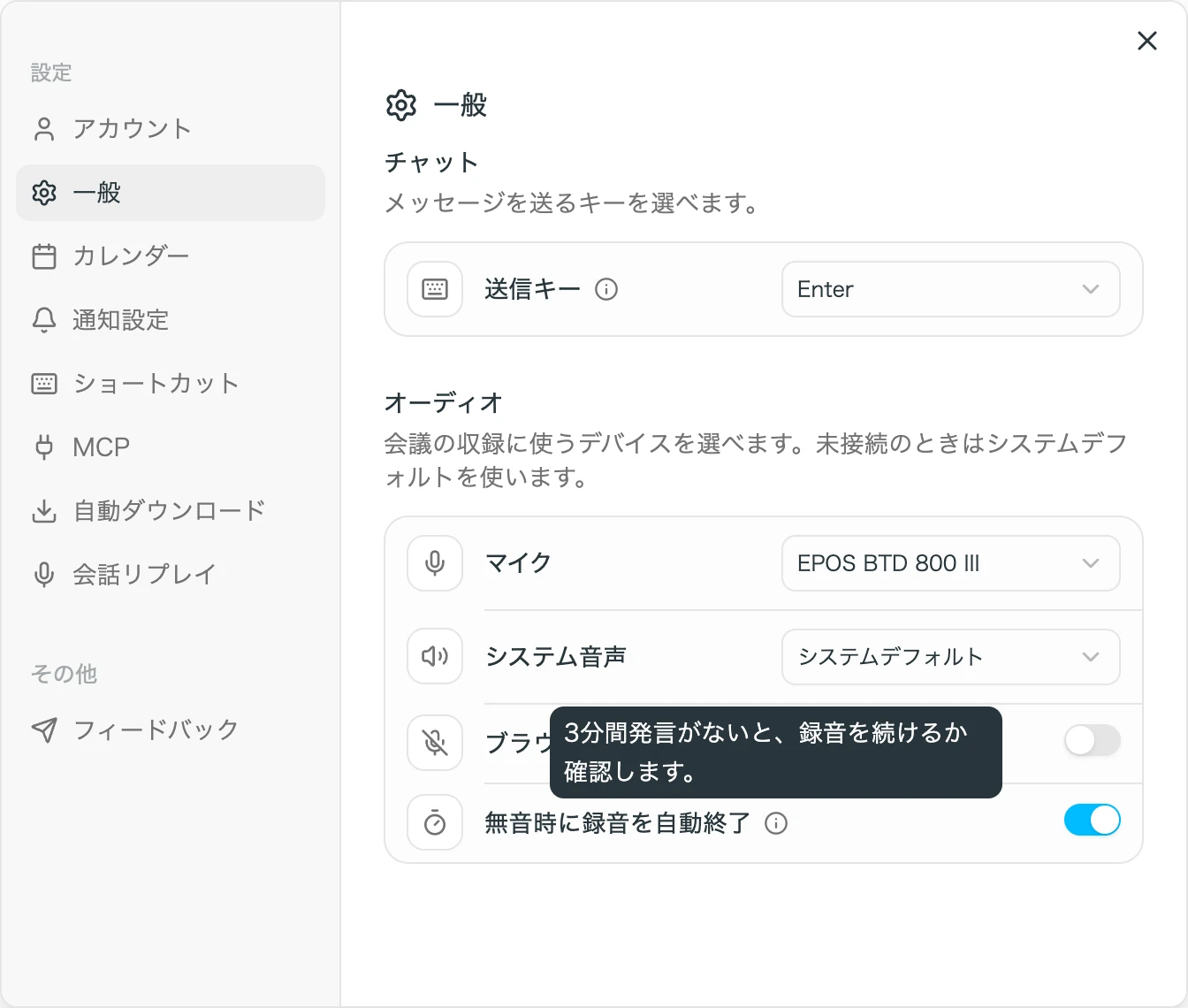Open the マイク EPOS BTD 800 dropdown

coord(951,563)
